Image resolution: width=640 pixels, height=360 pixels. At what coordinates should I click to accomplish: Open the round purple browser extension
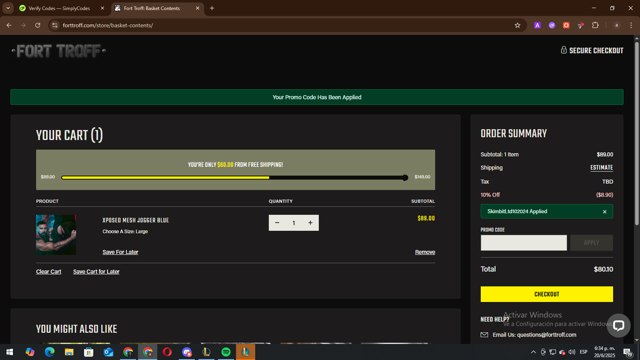[x=552, y=25]
